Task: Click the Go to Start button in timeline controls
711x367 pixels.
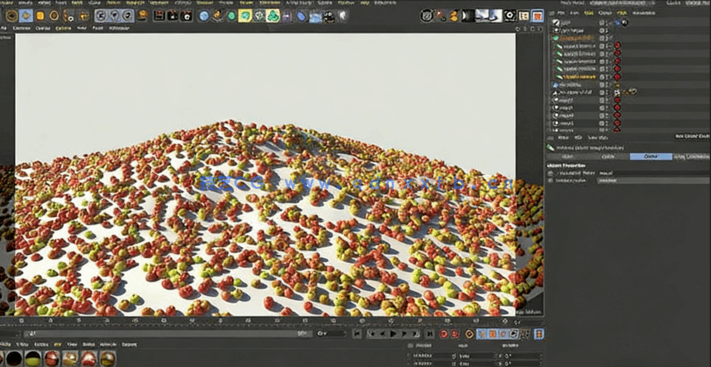Action: click(x=357, y=334)
